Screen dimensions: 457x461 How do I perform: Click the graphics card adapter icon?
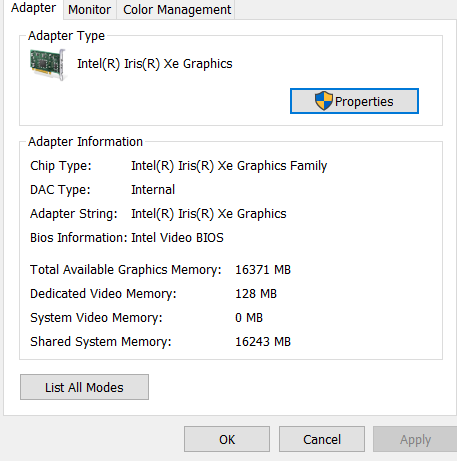pyautogui.click(x=48, y=64)
